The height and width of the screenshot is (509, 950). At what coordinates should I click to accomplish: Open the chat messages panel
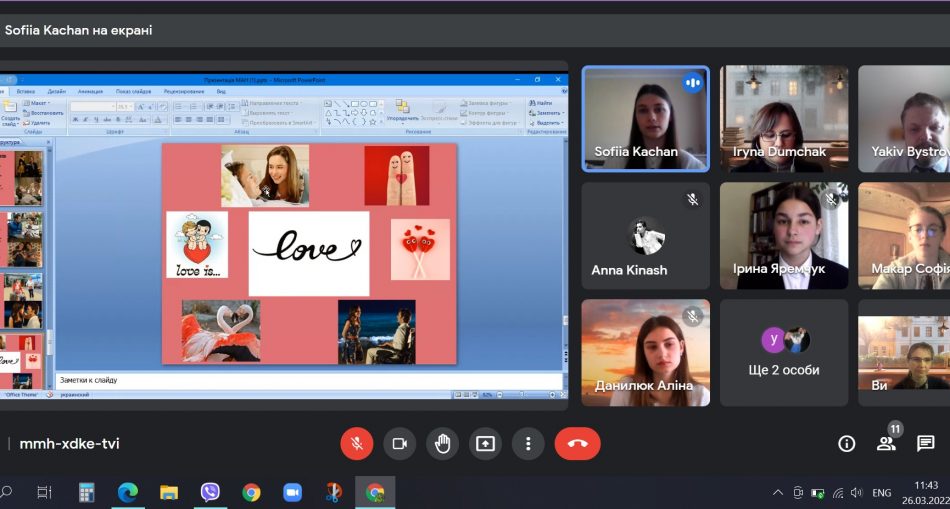pos(926,443)
